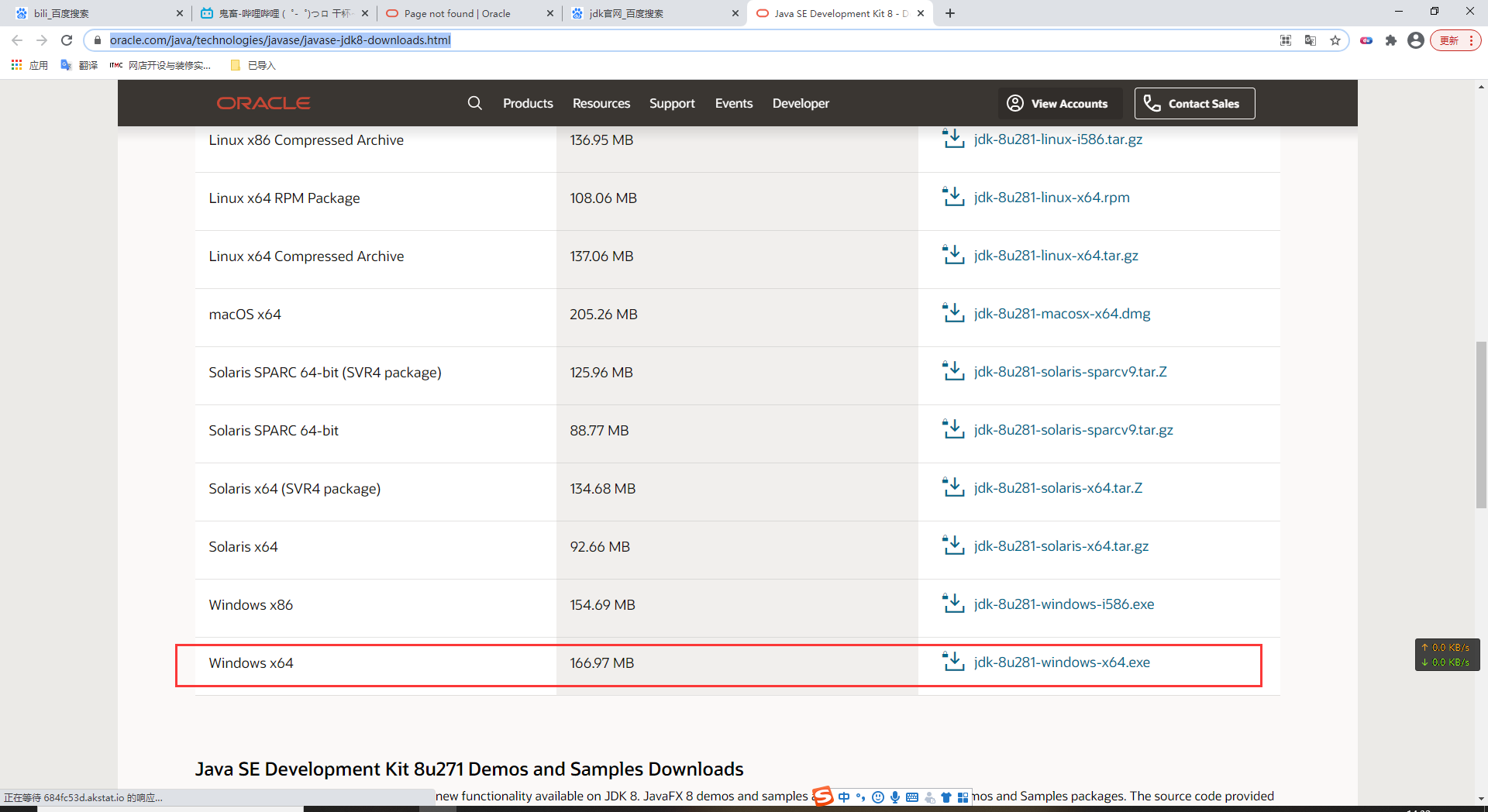Click the View Accounts button label

pyautogui.click(x=1069, y=104)
